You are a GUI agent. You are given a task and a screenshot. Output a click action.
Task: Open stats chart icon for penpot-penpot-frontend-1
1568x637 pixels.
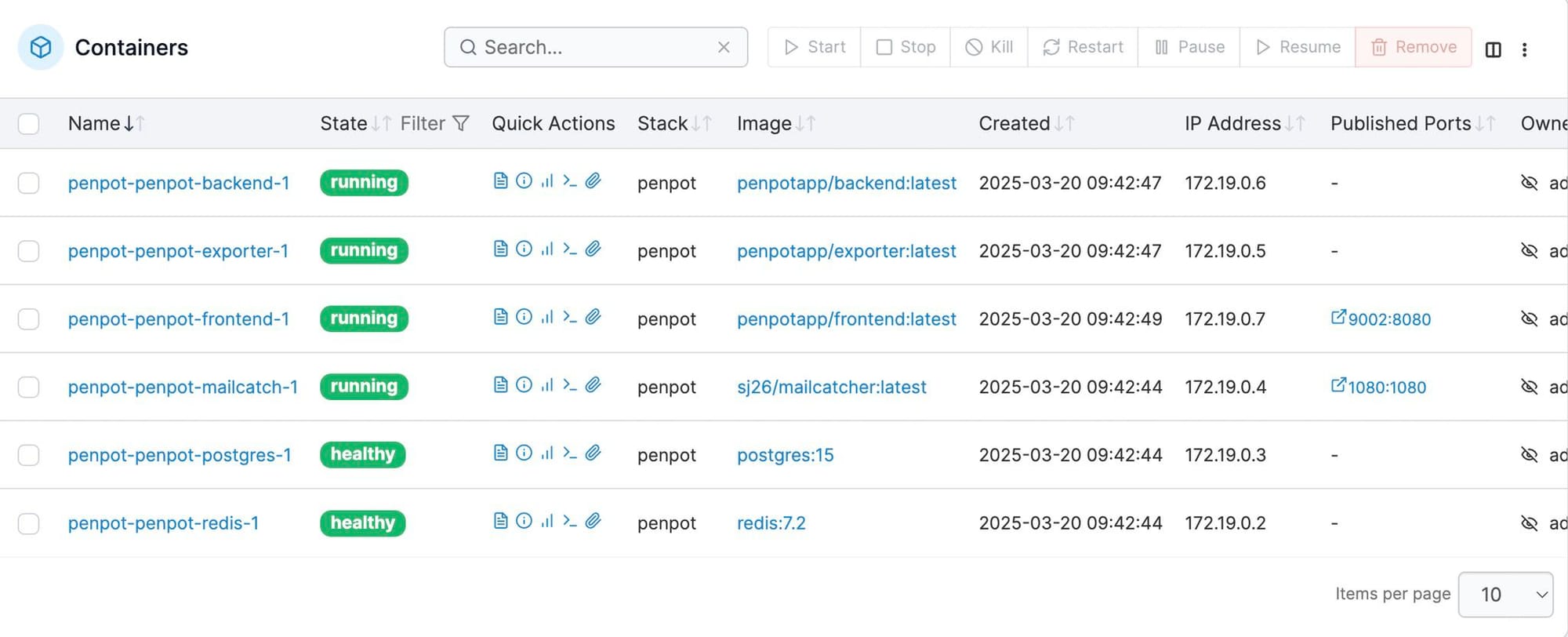(547, 317)
